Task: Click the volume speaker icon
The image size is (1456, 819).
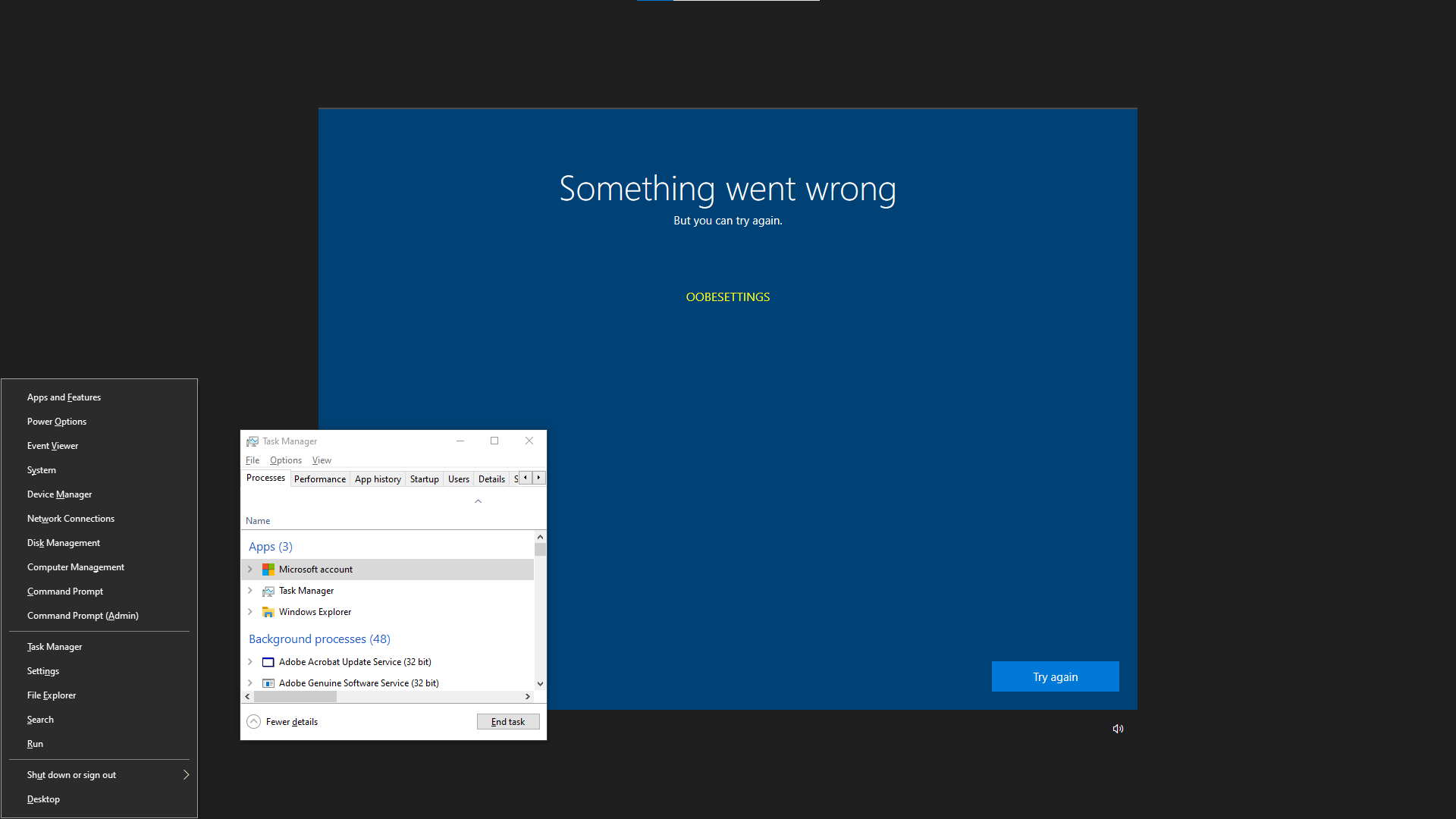Action: (x=1118, y=729)
